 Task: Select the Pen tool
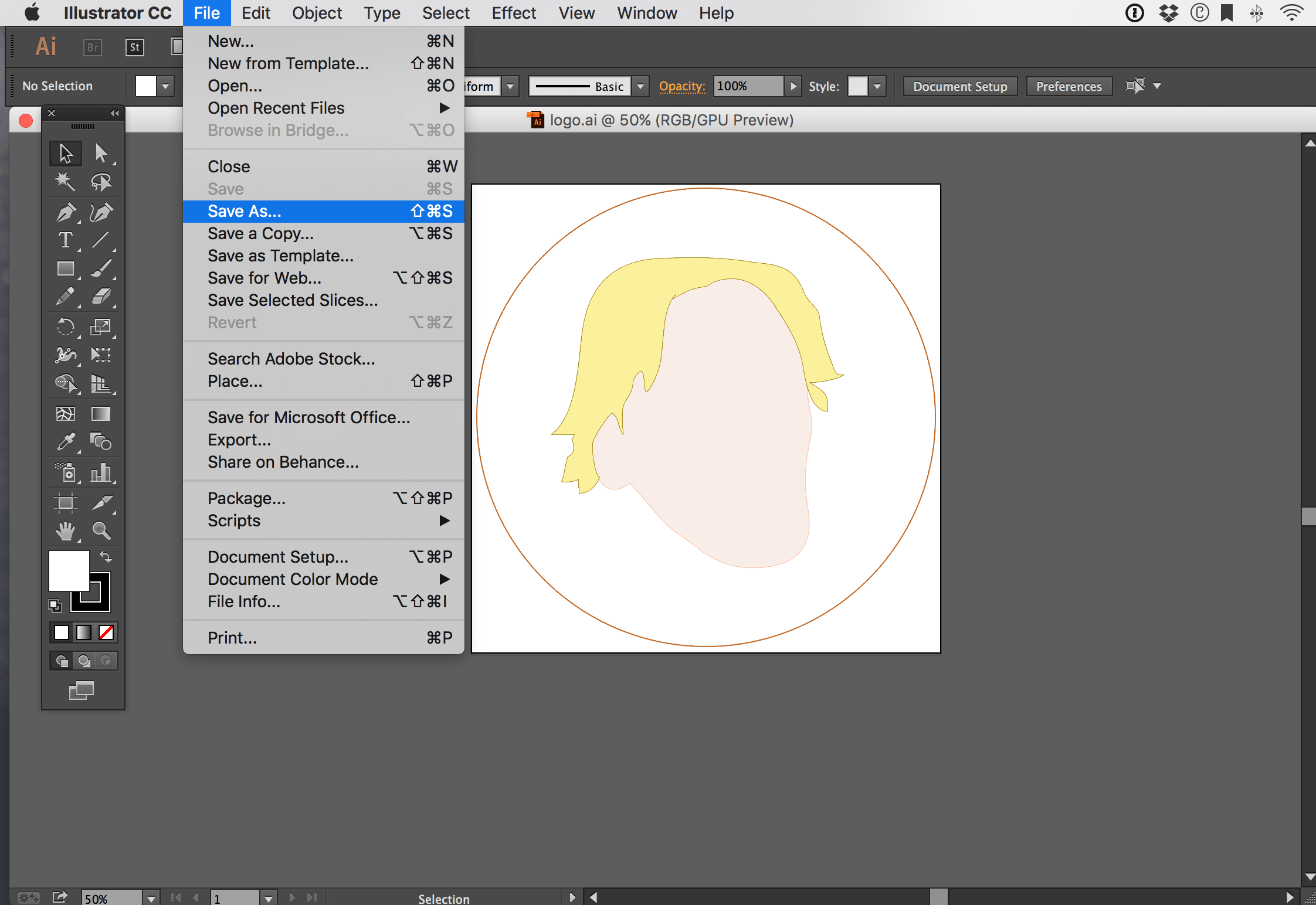[65, 213]
